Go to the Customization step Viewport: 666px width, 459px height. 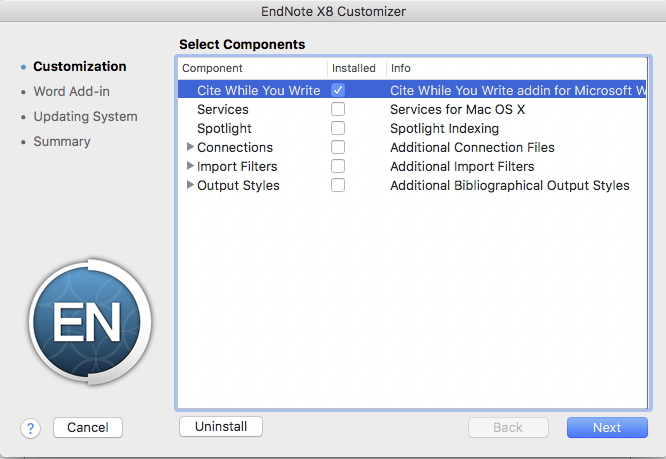pyautogui.click(x=79, y=67)
